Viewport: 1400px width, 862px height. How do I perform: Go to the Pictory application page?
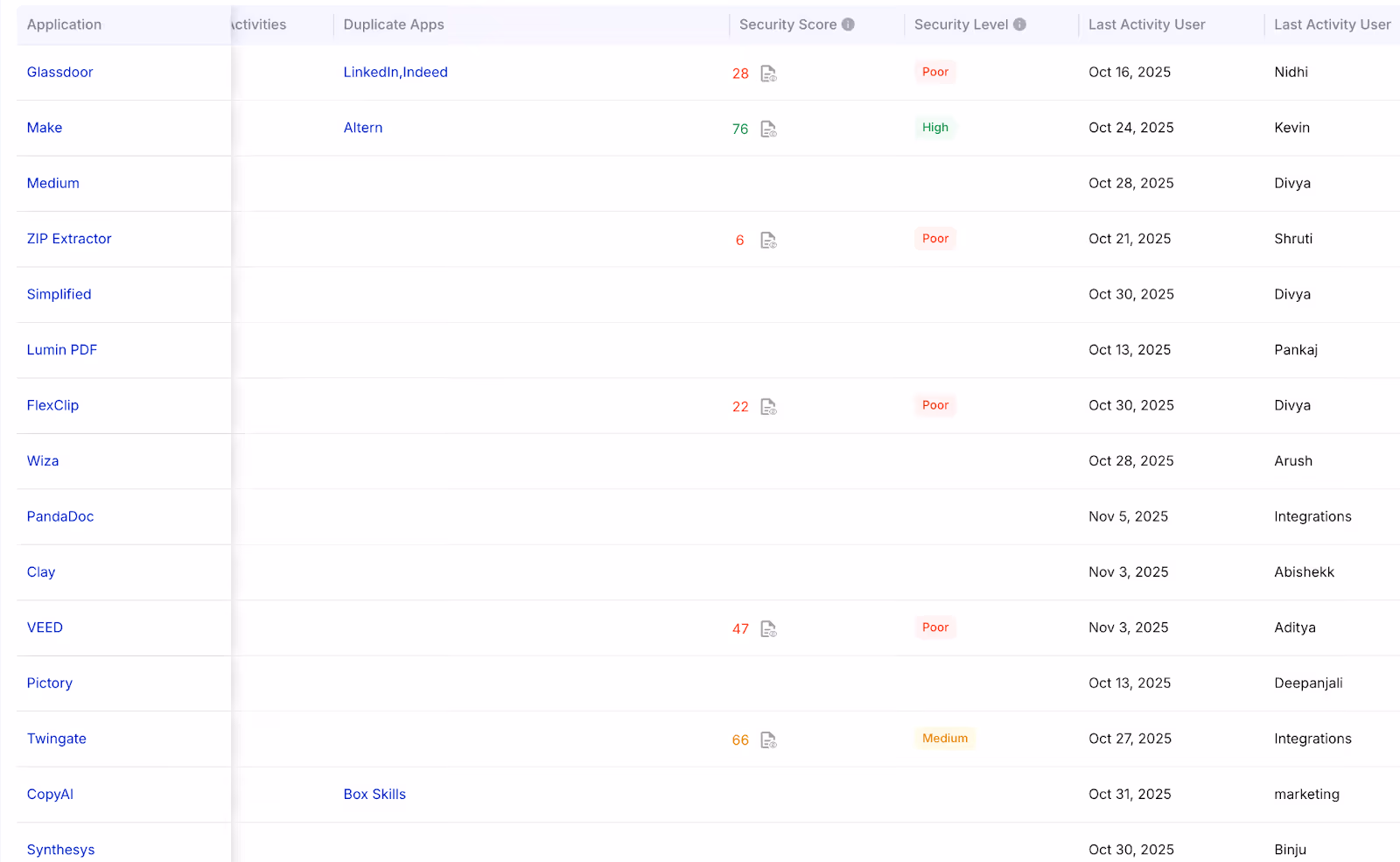(50, 683)
